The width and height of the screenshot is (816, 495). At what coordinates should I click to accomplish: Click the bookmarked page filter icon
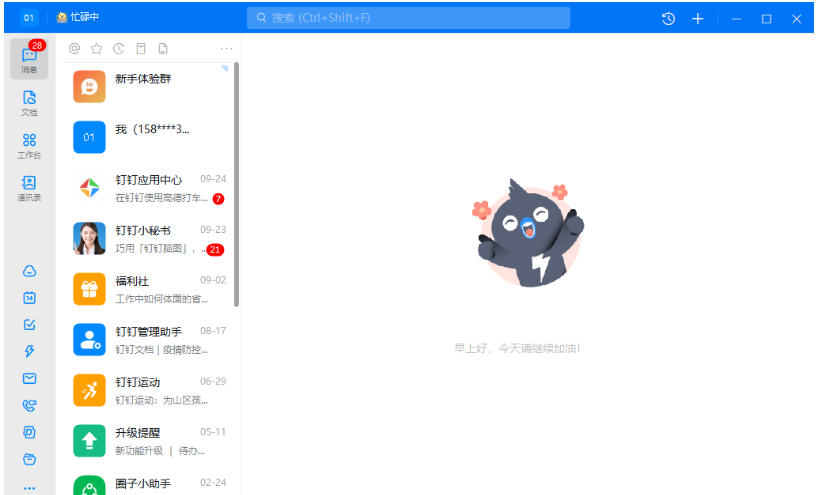[x=141, y=48]
